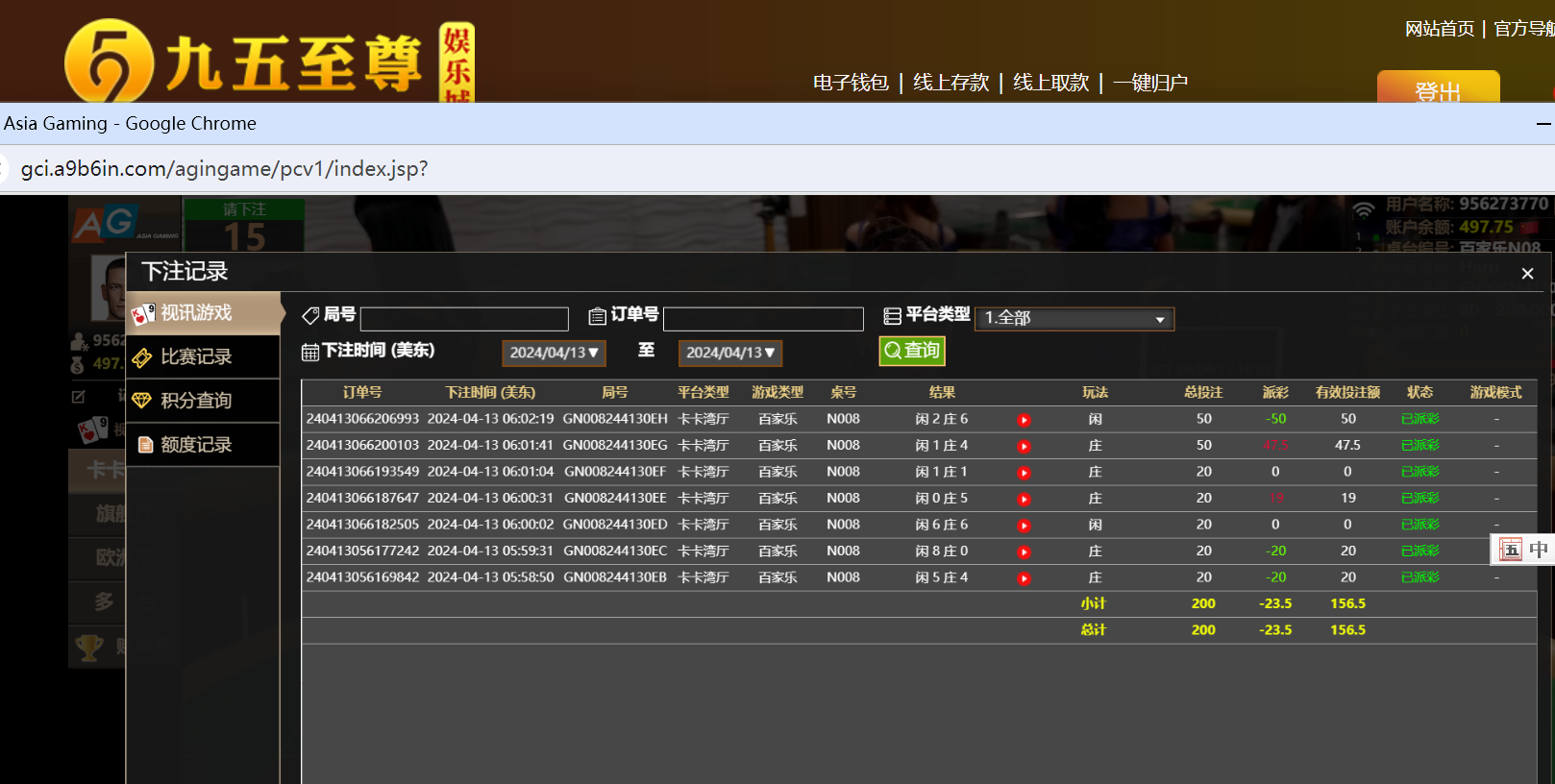This screenshot has width=1555, height=784.
Task: Click the result 闲 5 庄 4
Action: (942, 577)
